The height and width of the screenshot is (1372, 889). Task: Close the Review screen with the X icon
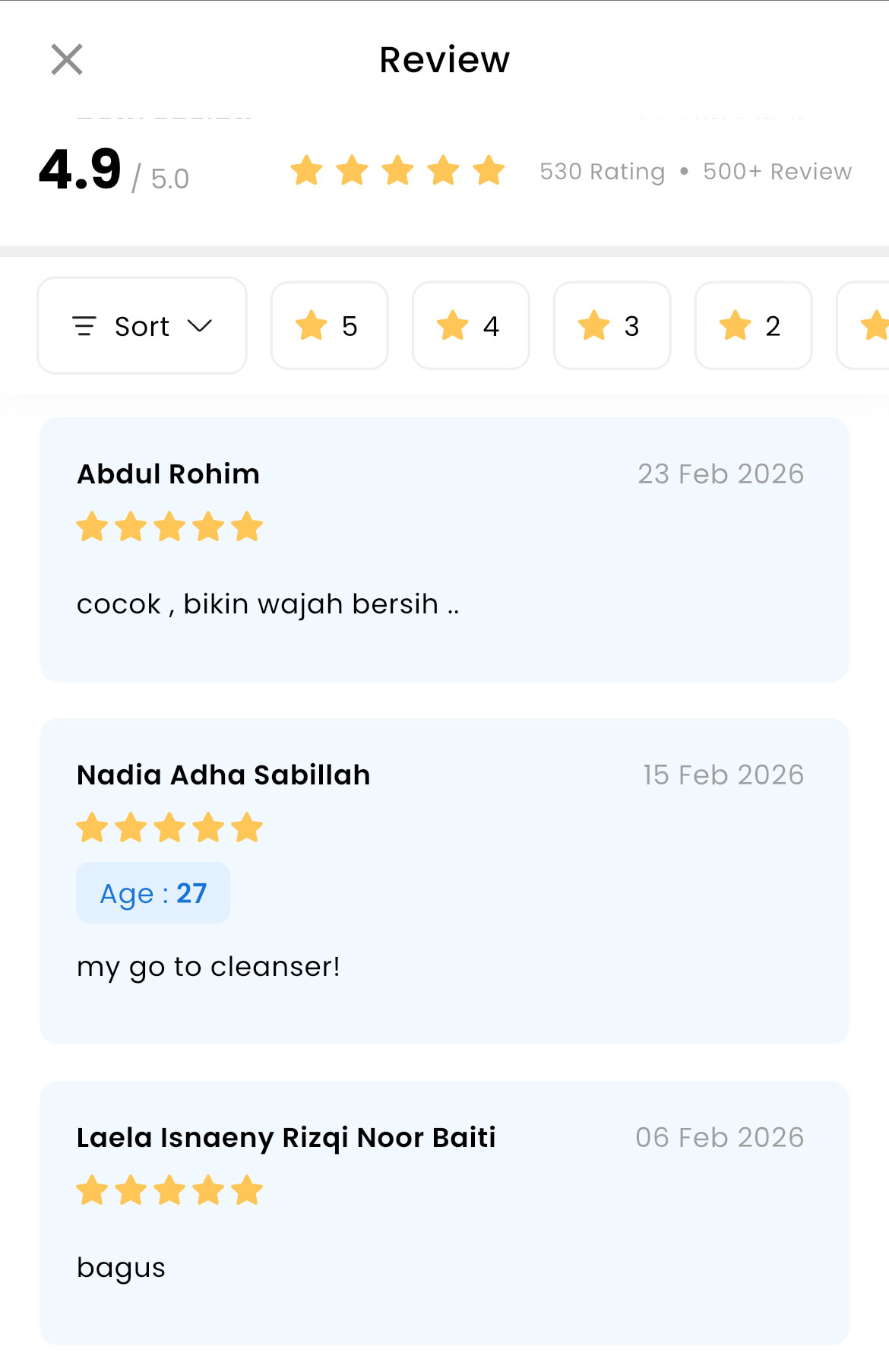(67, 59)
